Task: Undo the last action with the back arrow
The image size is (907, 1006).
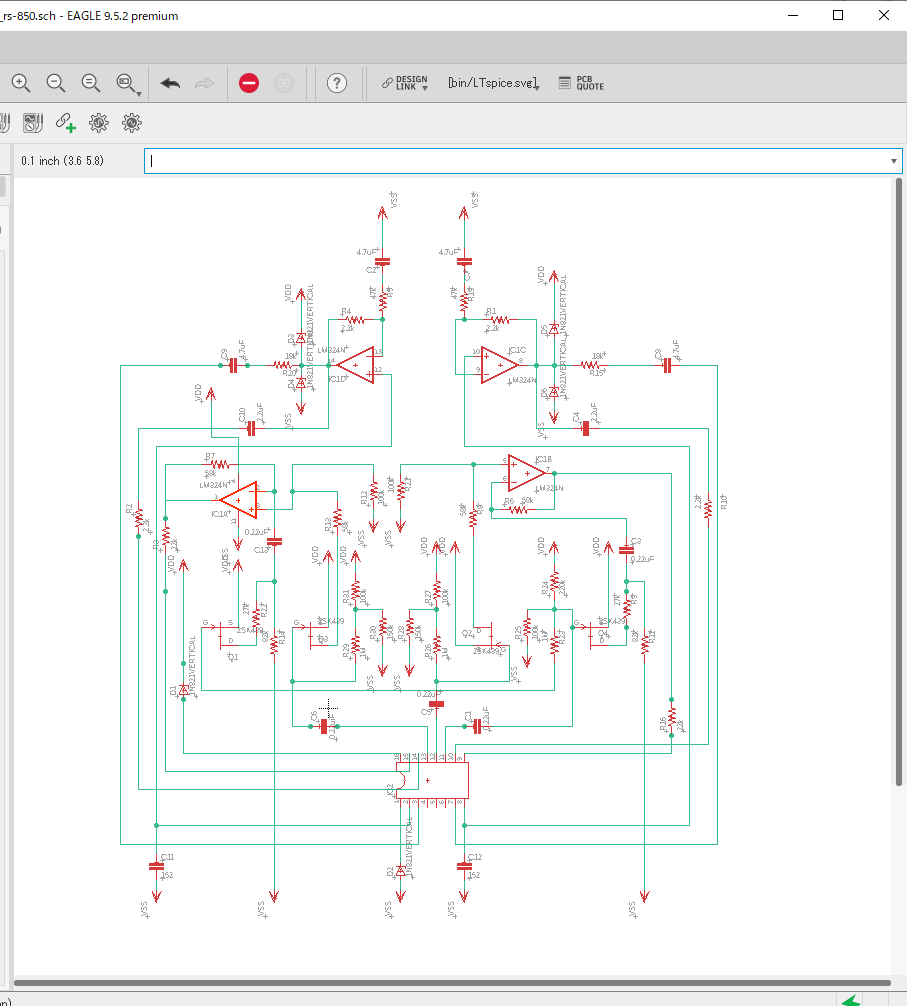Action: pos(170,84)
